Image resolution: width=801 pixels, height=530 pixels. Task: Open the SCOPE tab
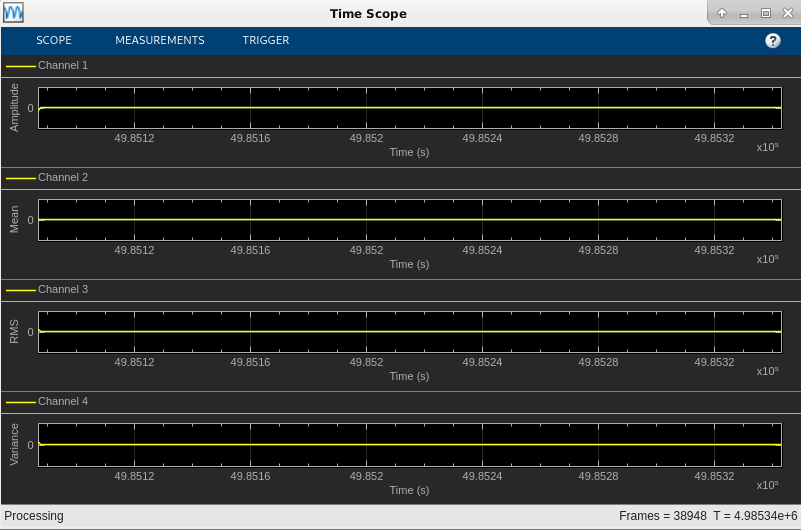(x=54, y=40)
